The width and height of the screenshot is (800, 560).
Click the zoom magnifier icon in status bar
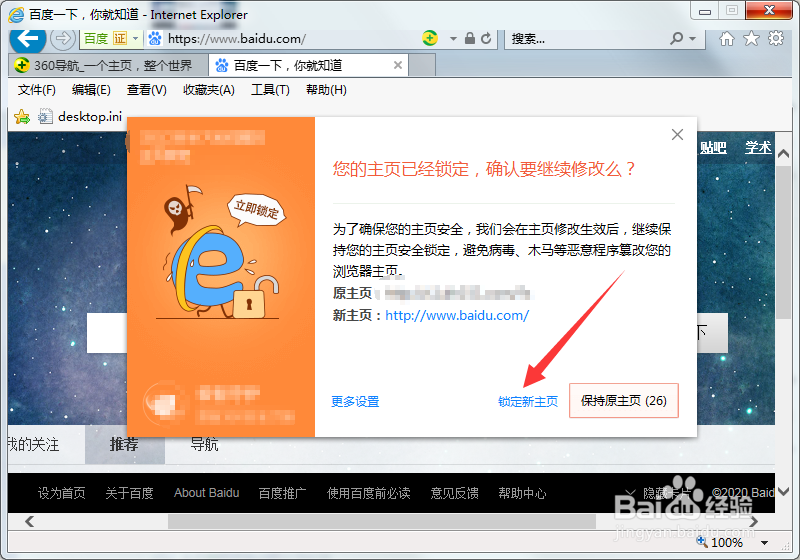(702, 542)
